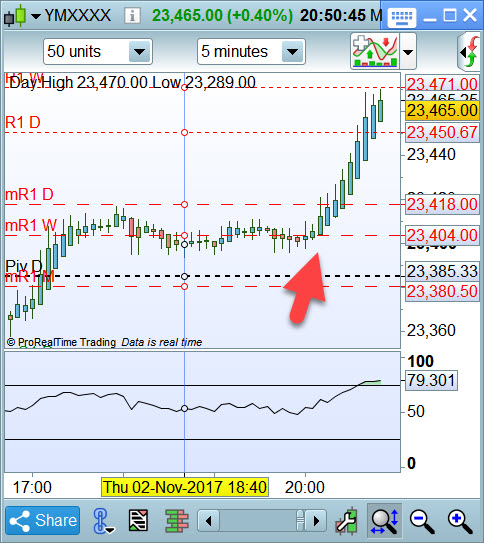Click the 17:00 time axis label
Screen dimensions: 484x543
click(32, 487)
